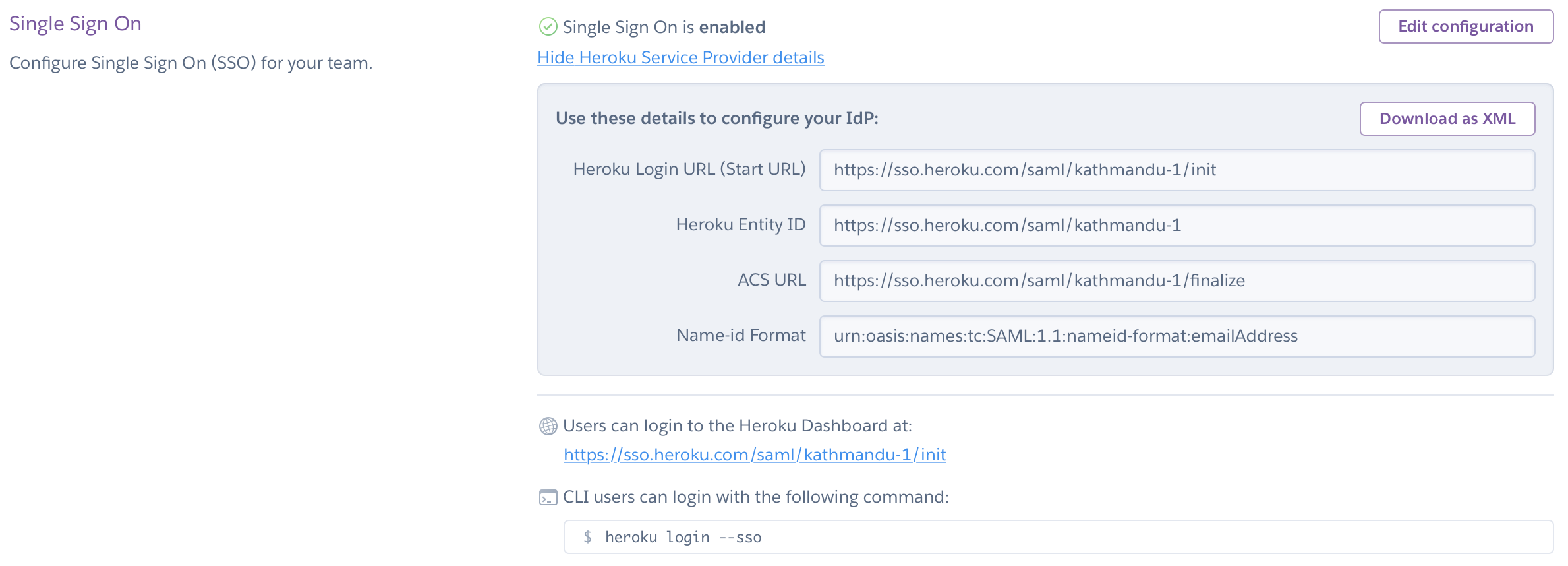Focus the Heroku Login URL field
Image resolution: width=1568 pixels, height=566 pixels.
(x=1176, y=170)
